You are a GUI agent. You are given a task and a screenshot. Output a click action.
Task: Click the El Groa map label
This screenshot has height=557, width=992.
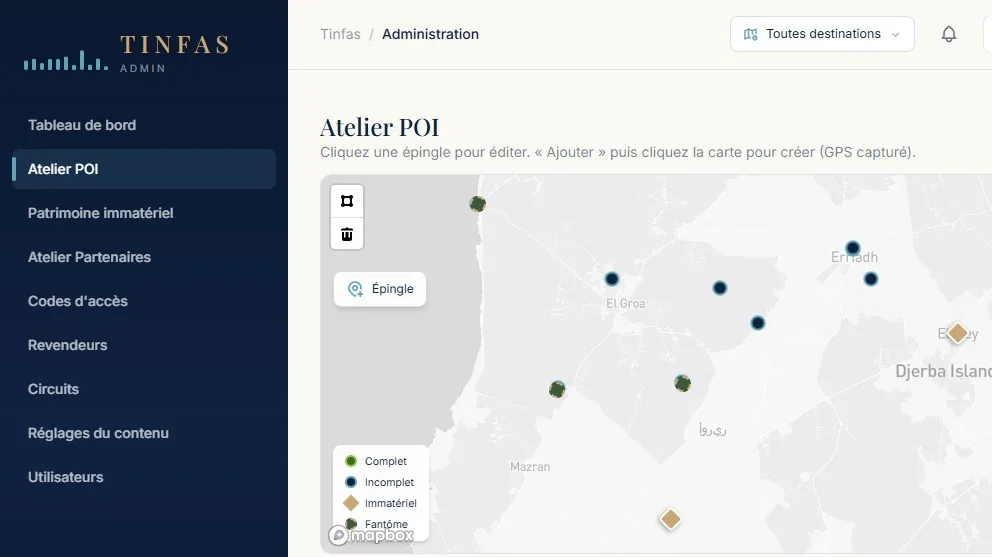tap(626, 303)
